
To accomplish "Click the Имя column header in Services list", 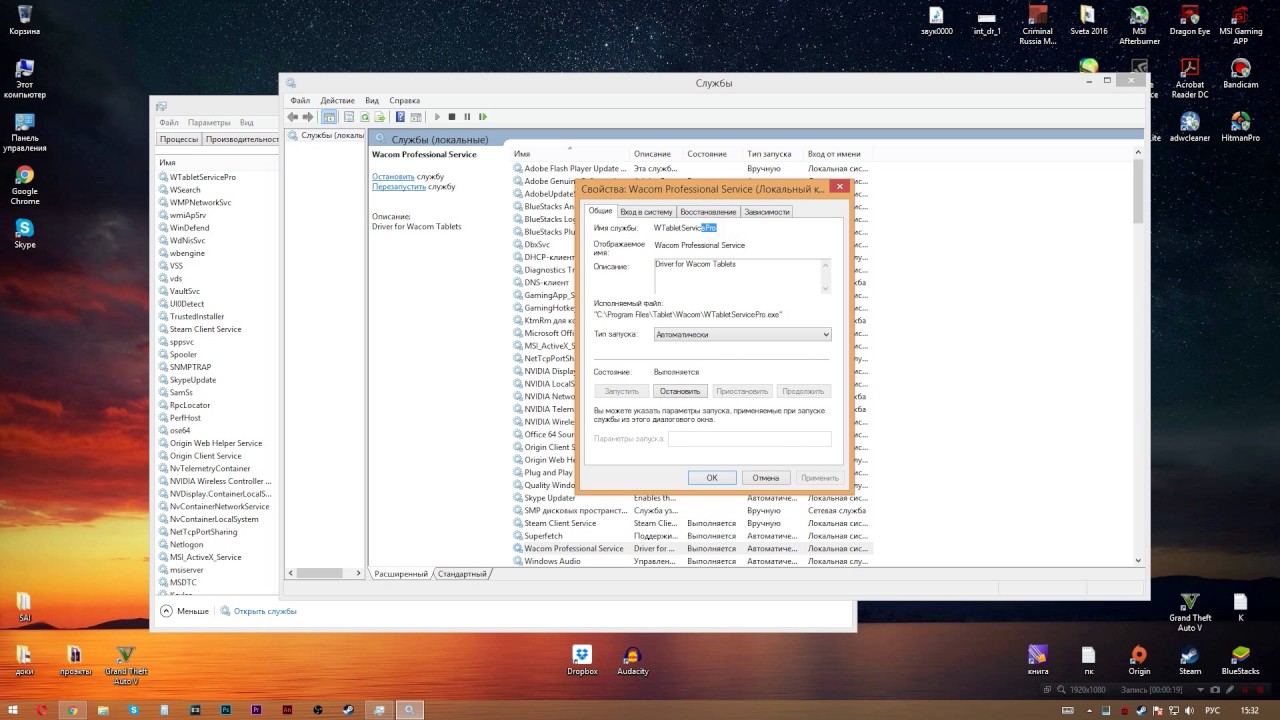I will (571, 154).
